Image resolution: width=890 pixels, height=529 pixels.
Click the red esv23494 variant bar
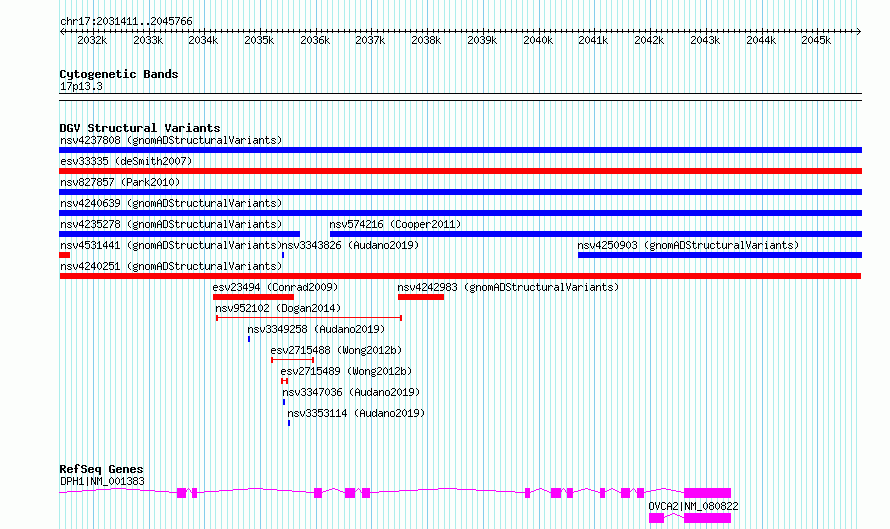click(253, 297)
